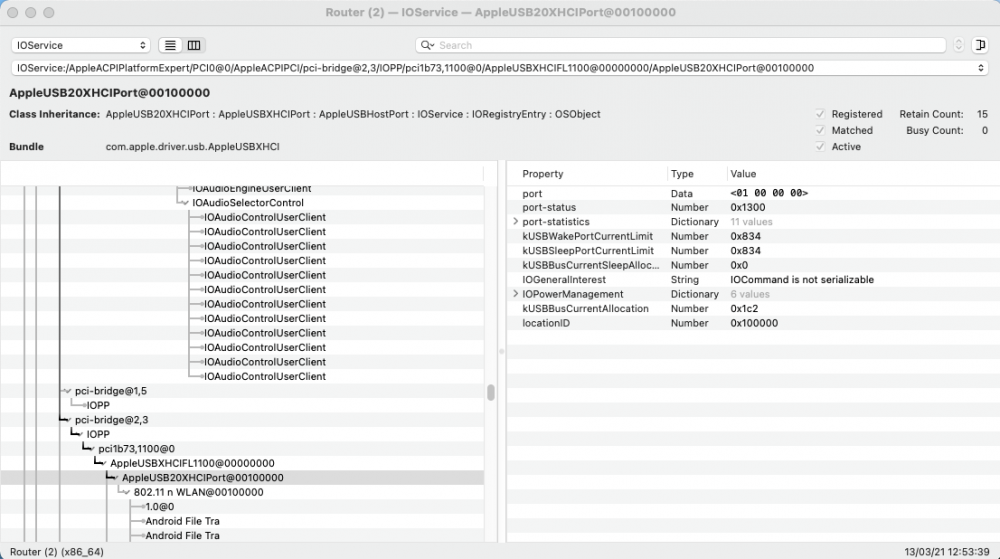Click the com.apple.driver.usb.AppleUSBXHCI bundle name

pos(193,147)
